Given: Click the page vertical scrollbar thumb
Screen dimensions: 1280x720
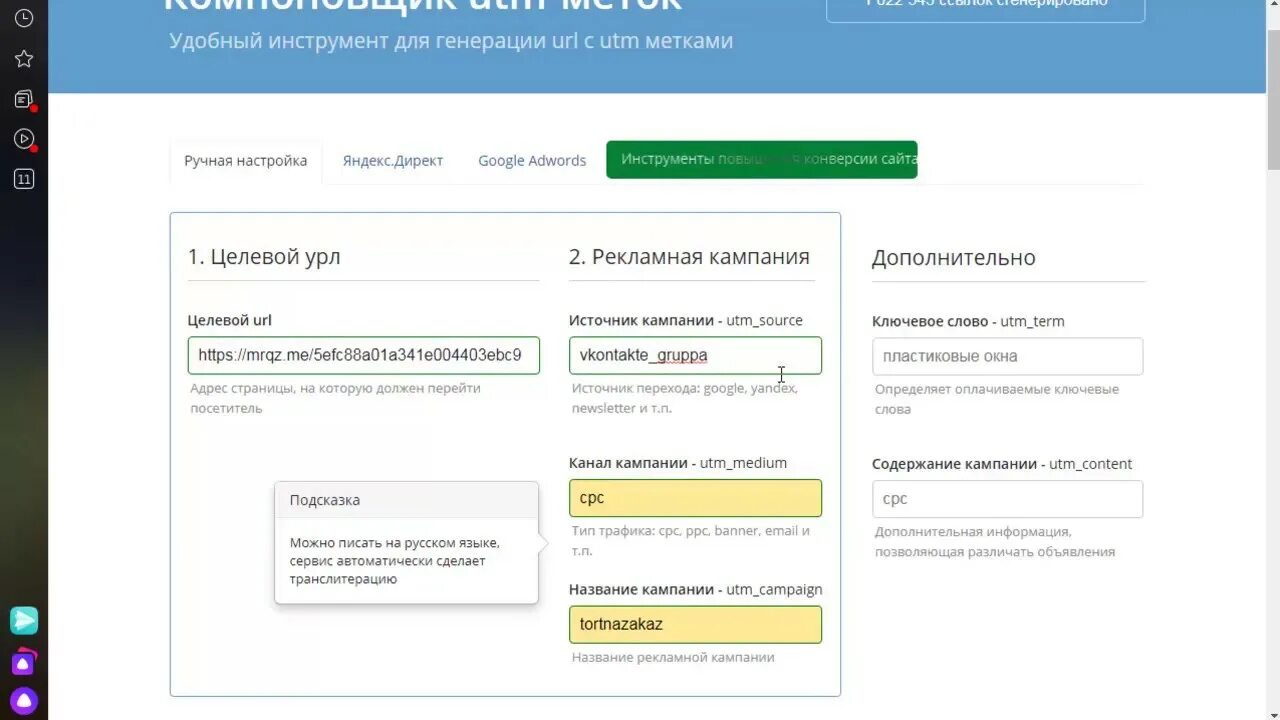Looking at the screenshot, I should pyautogui.click(x=1273, y=100).
